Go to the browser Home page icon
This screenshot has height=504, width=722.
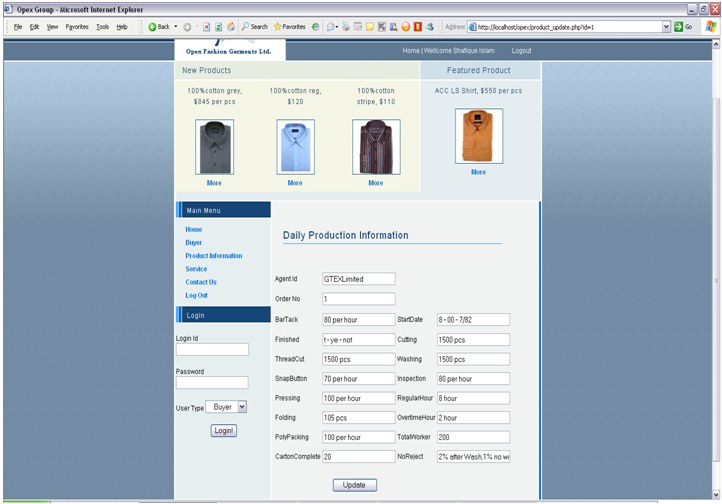[x=232, y=27]
